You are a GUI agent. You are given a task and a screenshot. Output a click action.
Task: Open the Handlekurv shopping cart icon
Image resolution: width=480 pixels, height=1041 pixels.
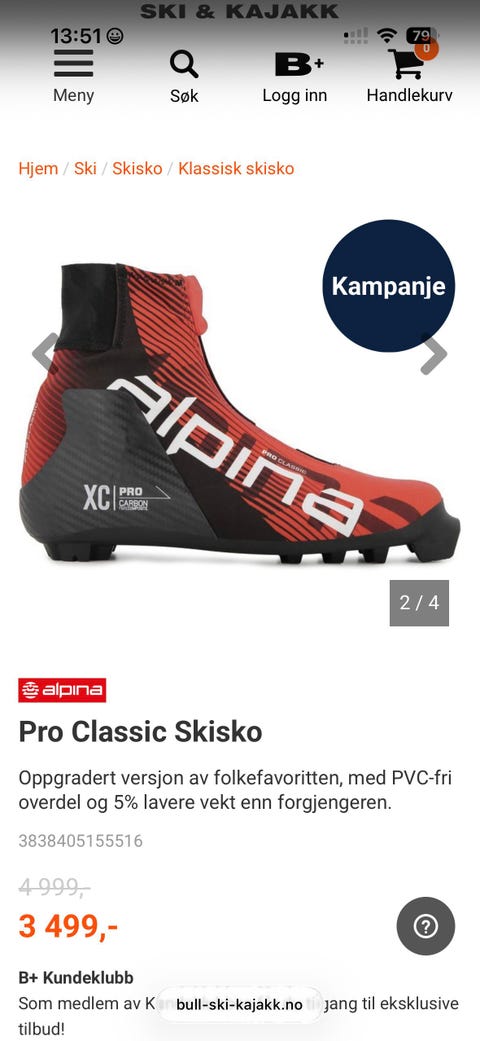tap(406, 64)
